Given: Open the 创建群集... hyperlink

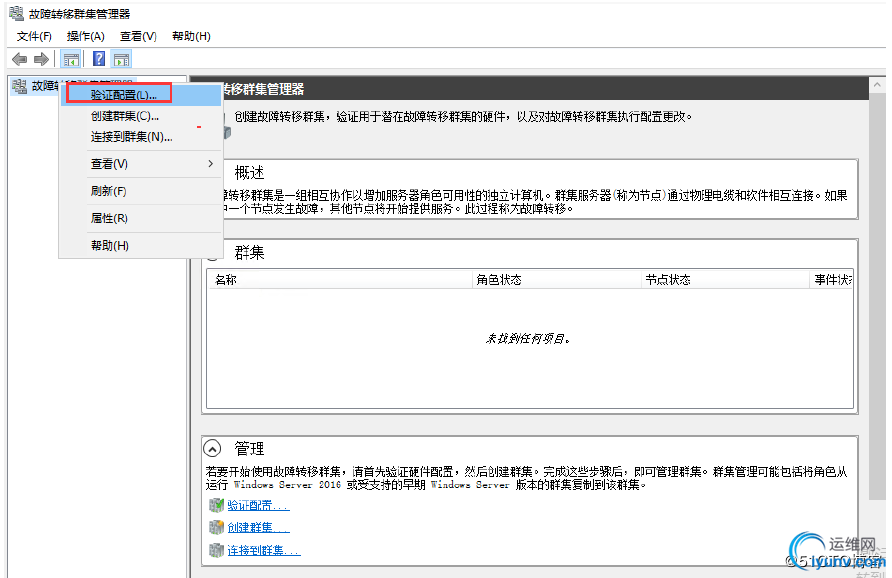Looking at the screenshot, I should click(258, 528).
